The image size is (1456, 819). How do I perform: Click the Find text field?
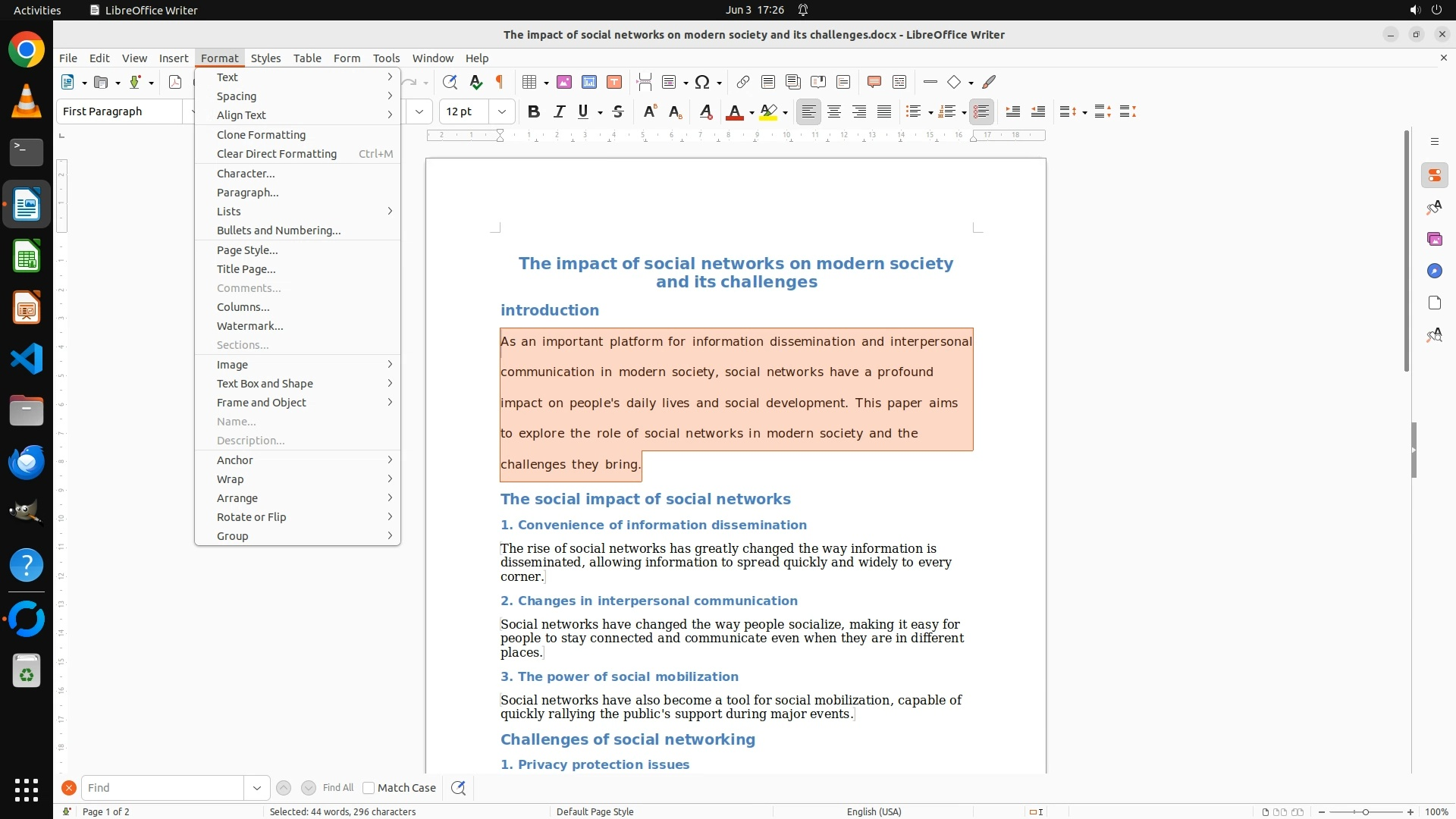(162, 788)
